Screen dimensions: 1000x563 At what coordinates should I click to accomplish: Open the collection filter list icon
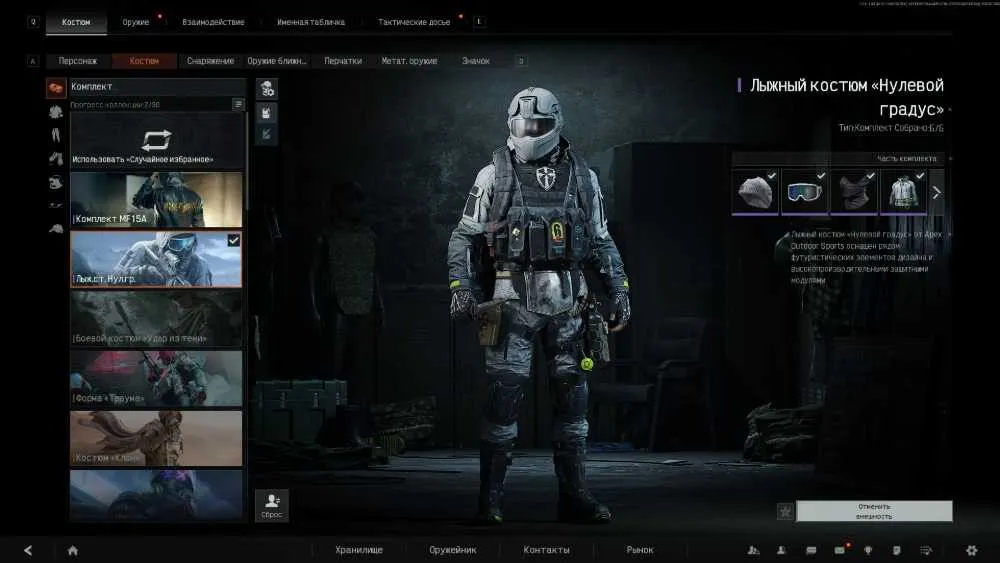[x=238, y=104]
